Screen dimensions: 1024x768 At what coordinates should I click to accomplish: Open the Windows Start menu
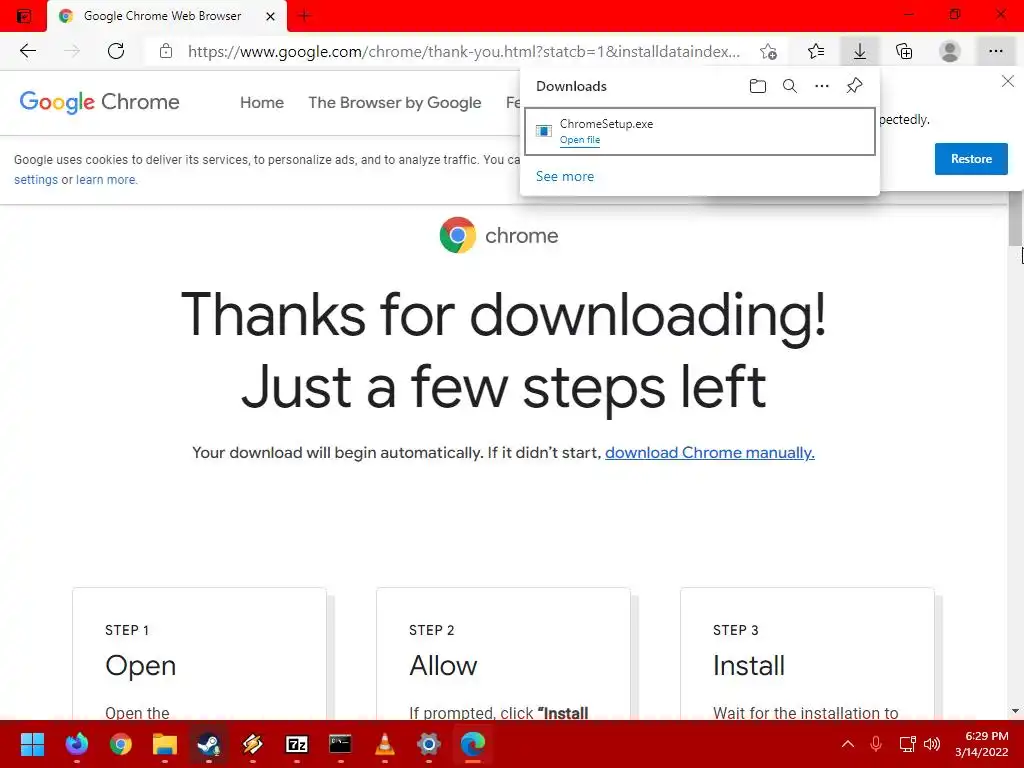click(32, 744)
